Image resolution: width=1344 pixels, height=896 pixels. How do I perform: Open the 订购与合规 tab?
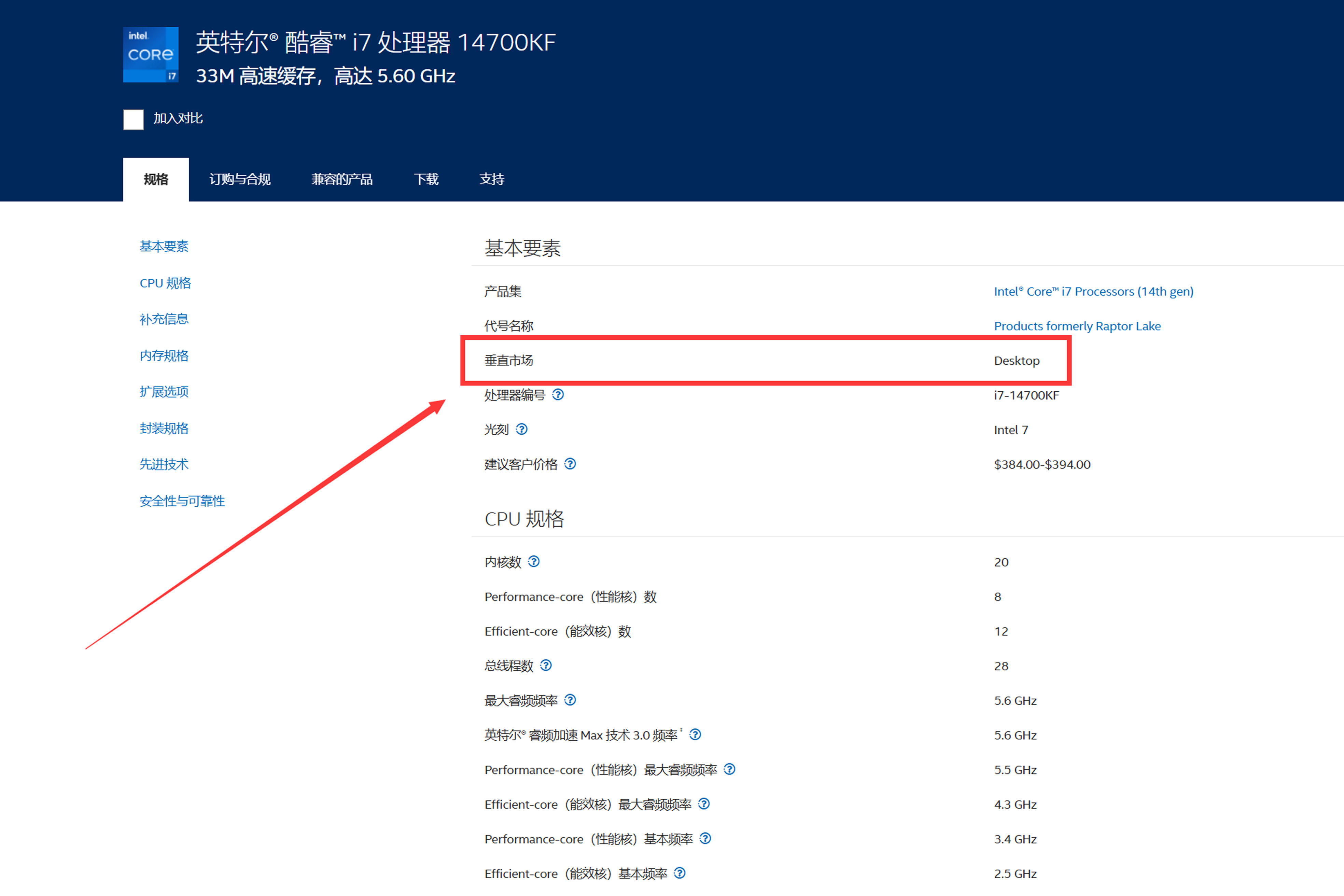240,179
